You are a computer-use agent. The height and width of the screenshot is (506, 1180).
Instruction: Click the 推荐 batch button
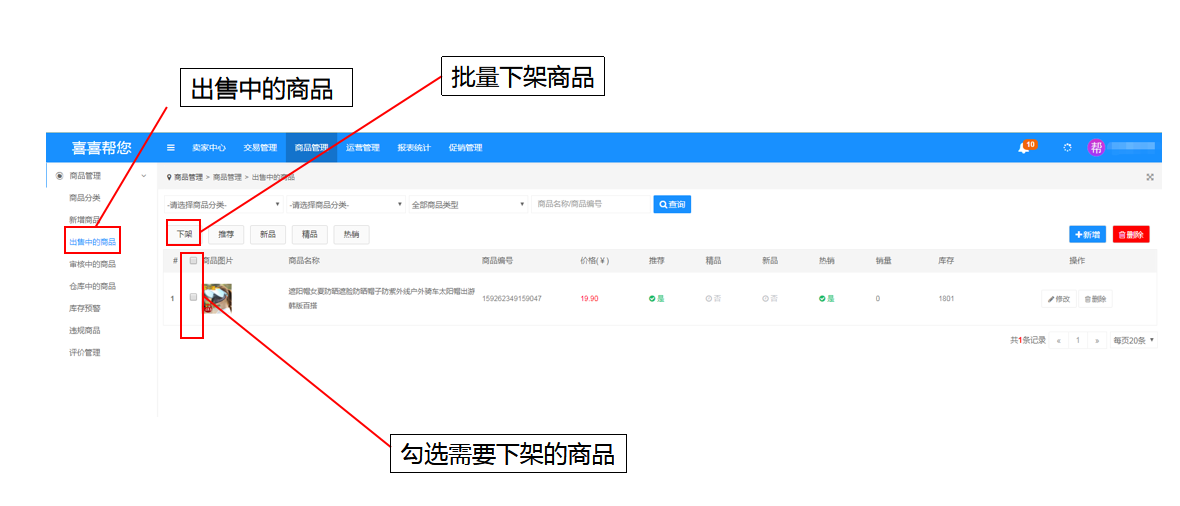tap(226, 234)
